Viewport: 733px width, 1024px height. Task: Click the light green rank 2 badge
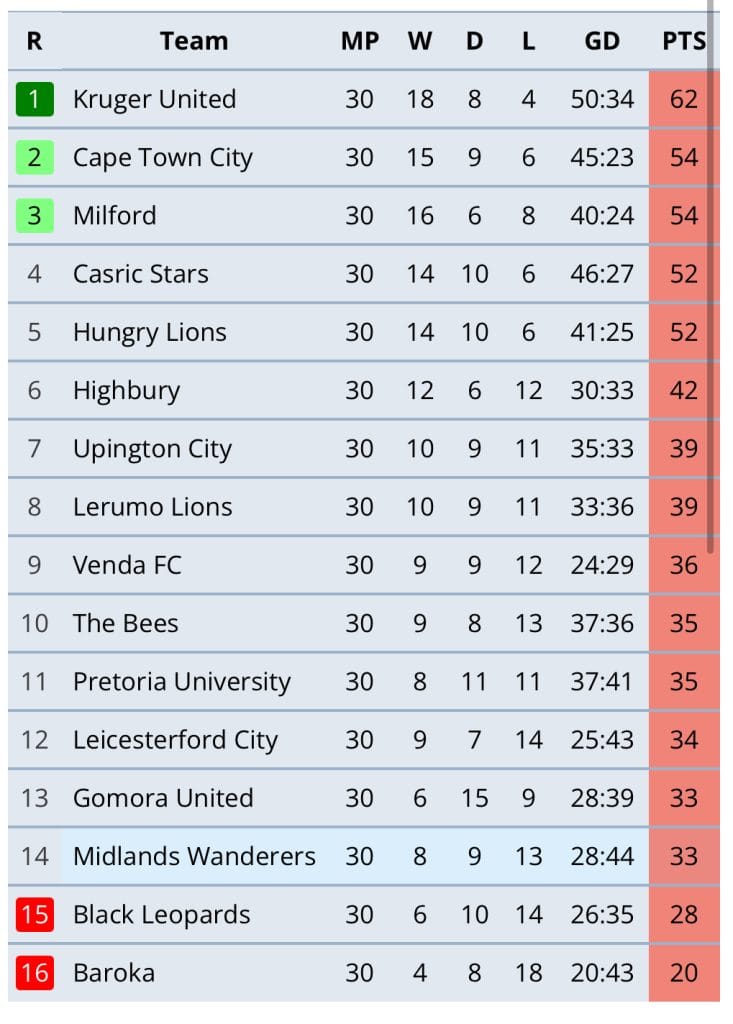point(35,157)
